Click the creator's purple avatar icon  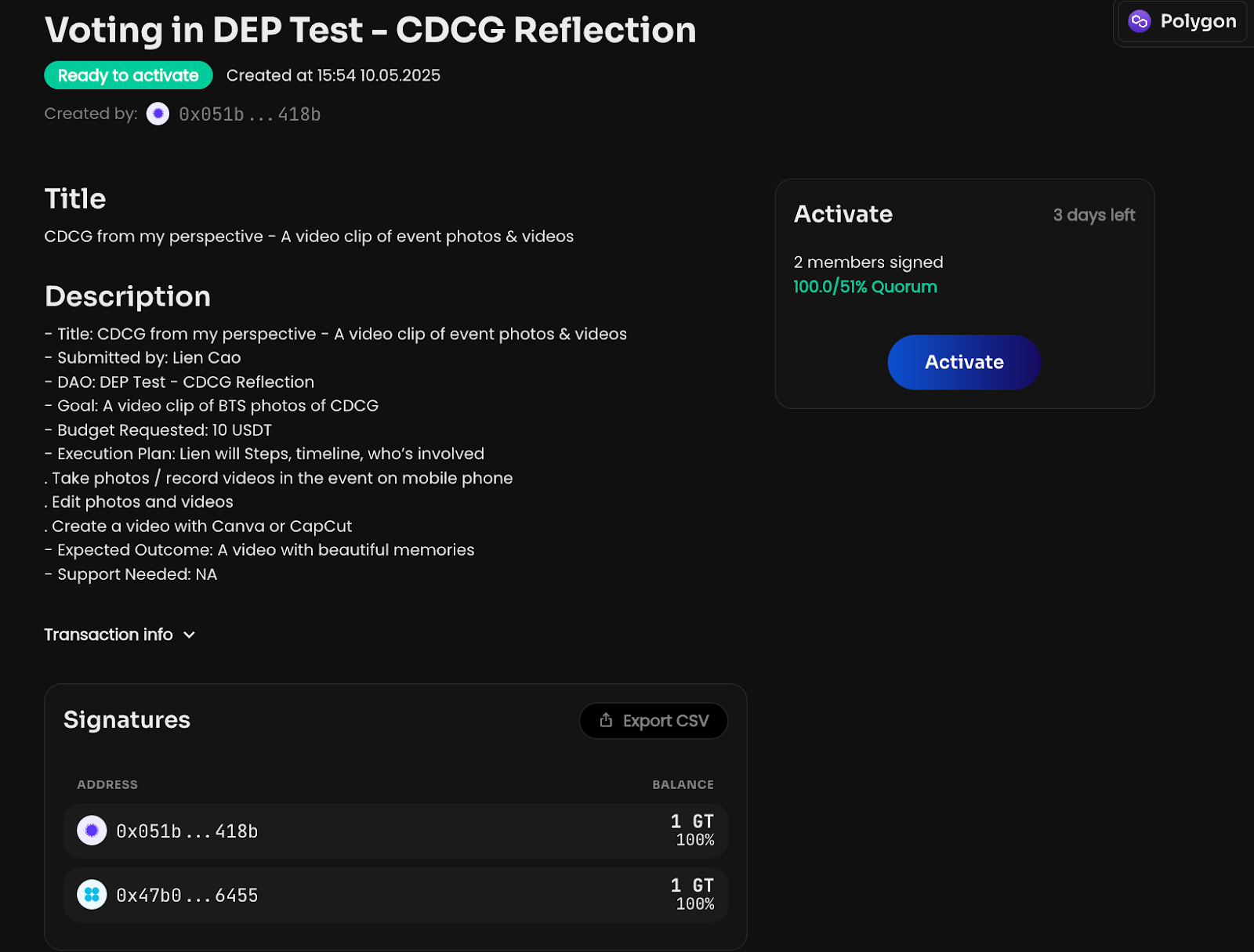158,114
